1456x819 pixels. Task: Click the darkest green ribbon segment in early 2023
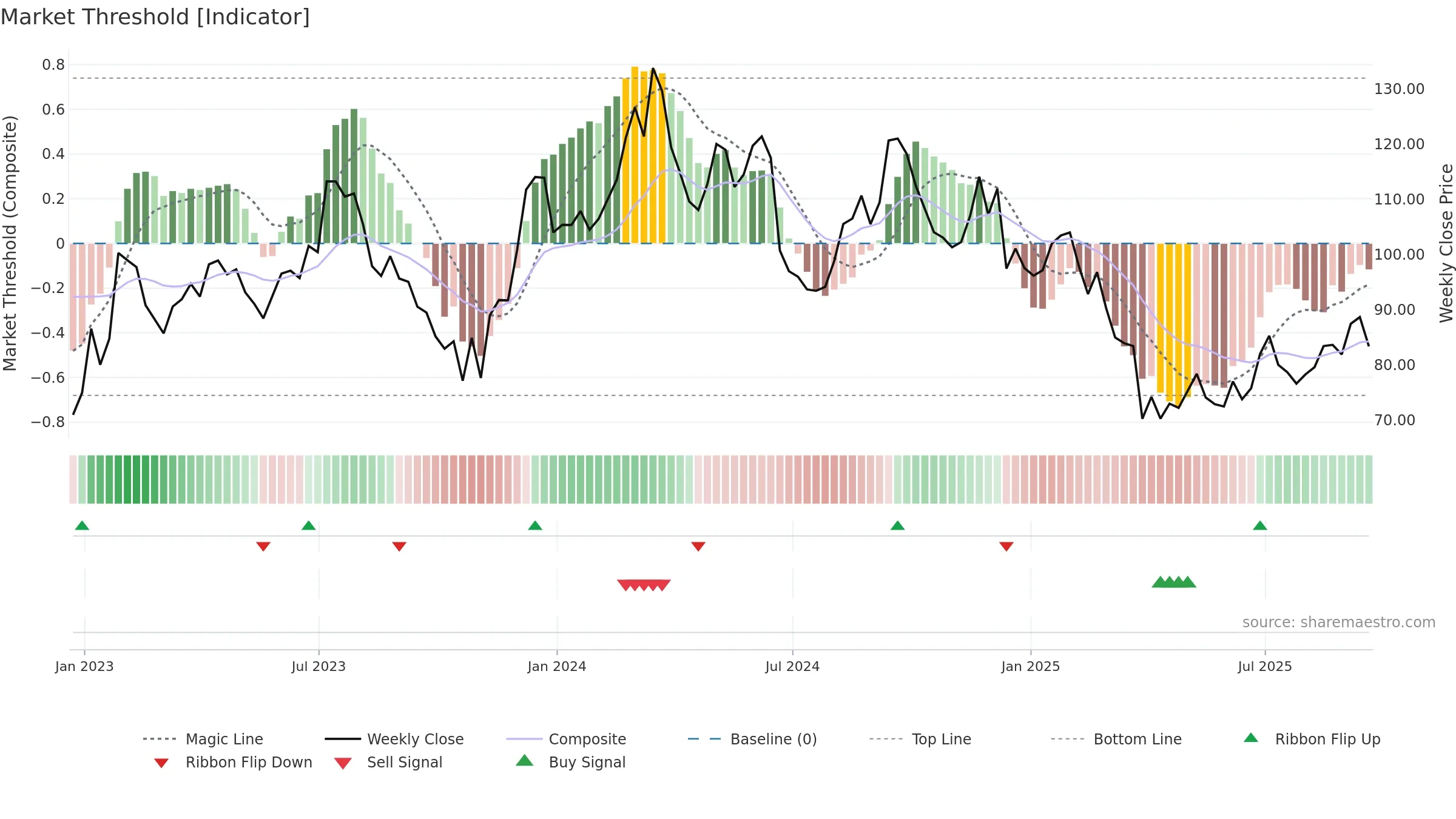(136, 479)
